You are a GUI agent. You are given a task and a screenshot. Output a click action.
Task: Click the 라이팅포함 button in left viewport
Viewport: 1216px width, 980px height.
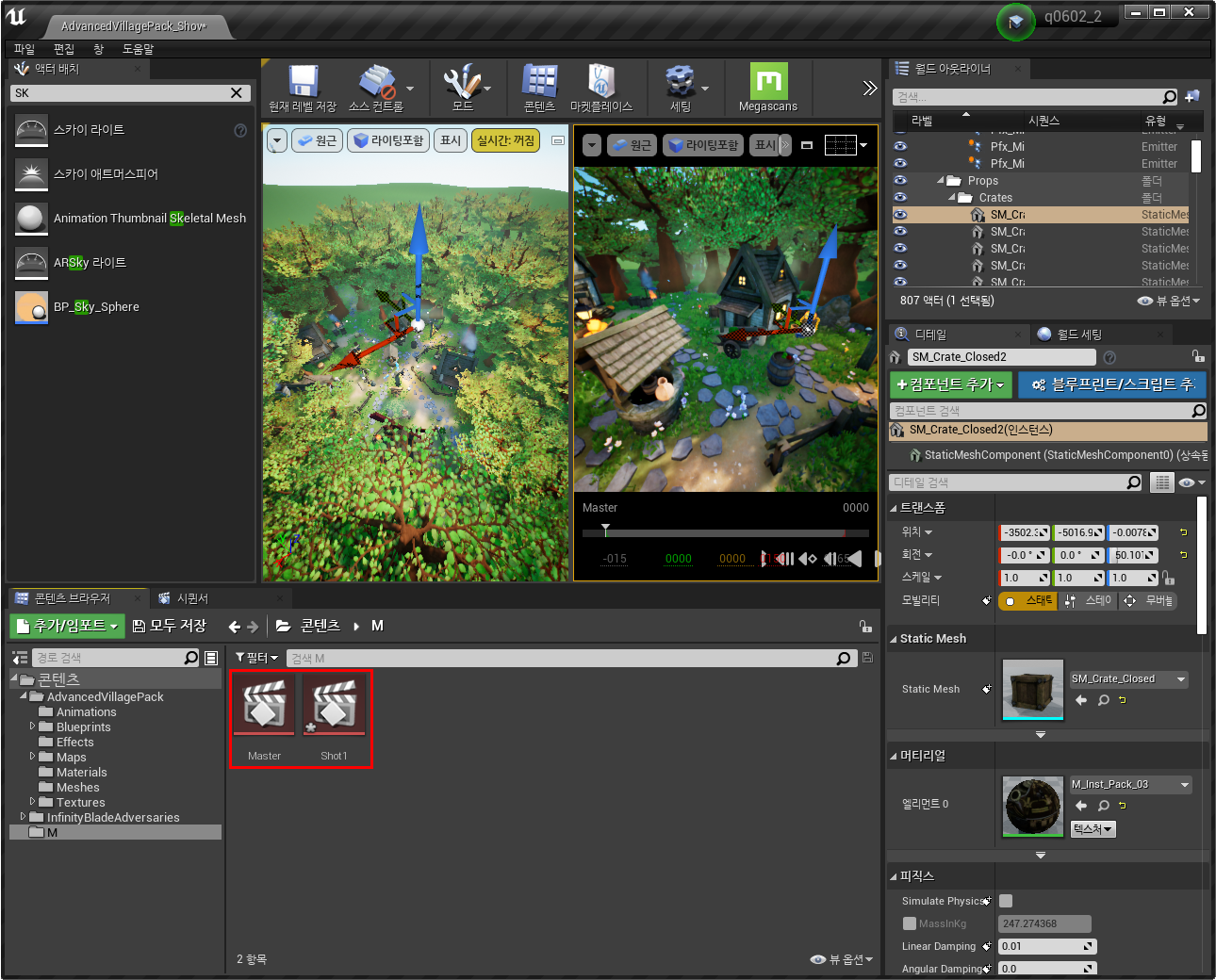pos(388,140)
